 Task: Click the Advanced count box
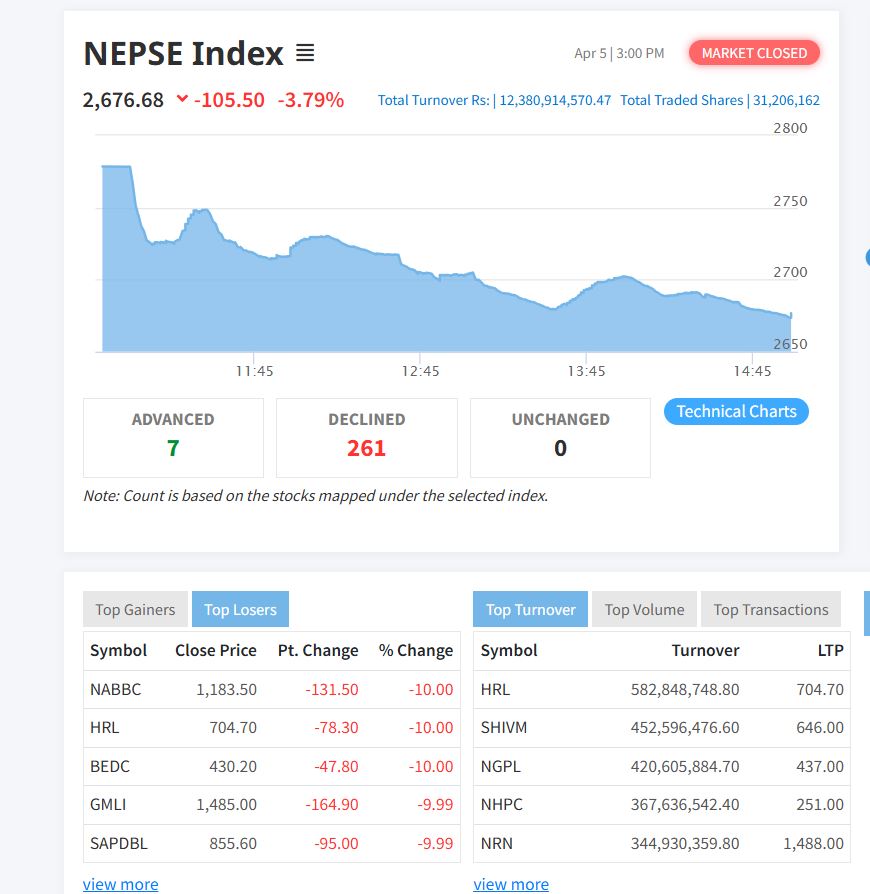click(173, 437)
